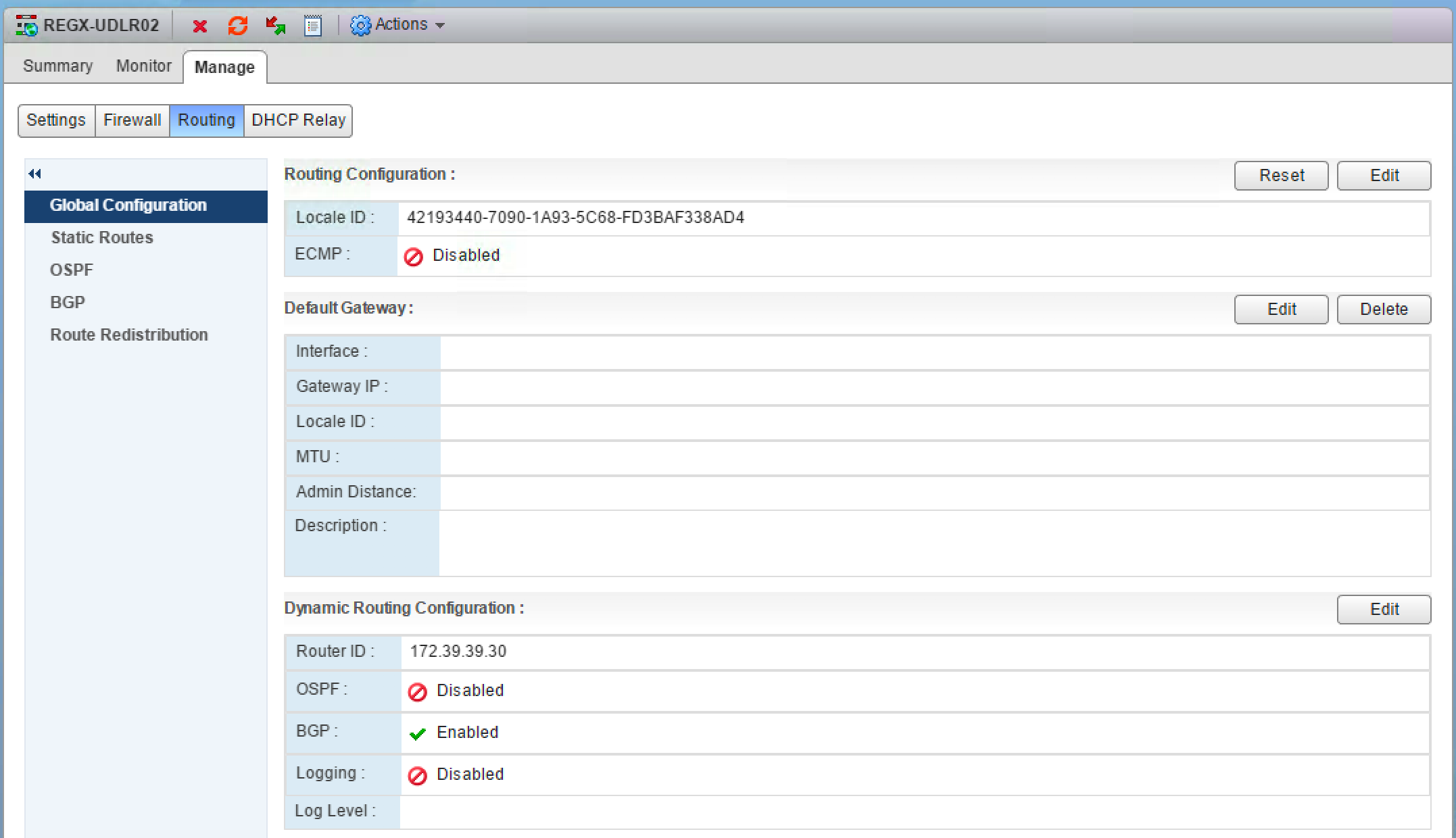Click the red X delete edge icon
This screenshot has height=838, width=1456.
point(199,26)
